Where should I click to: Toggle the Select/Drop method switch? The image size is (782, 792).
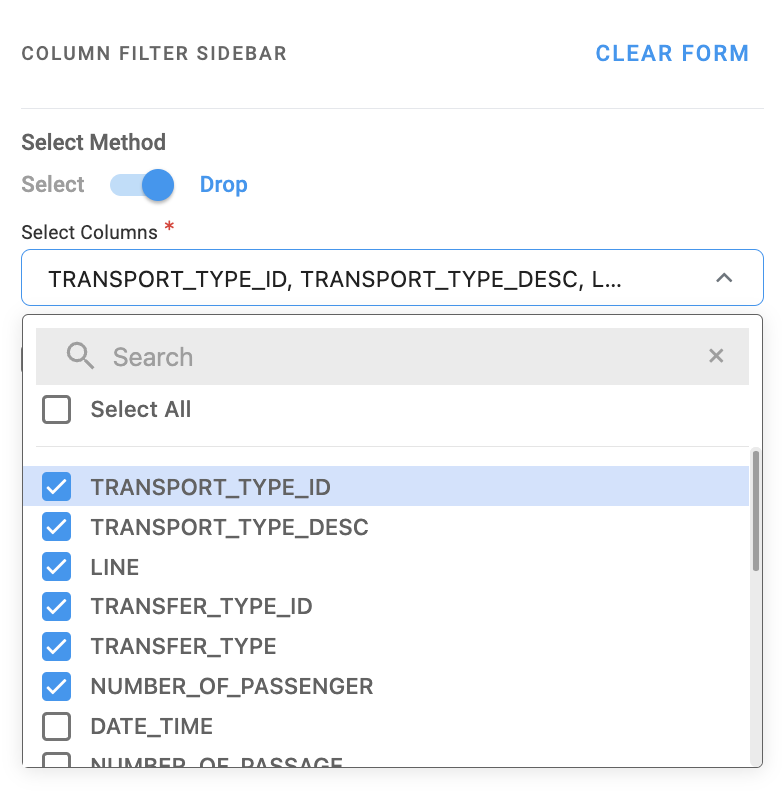coord(142,185)
